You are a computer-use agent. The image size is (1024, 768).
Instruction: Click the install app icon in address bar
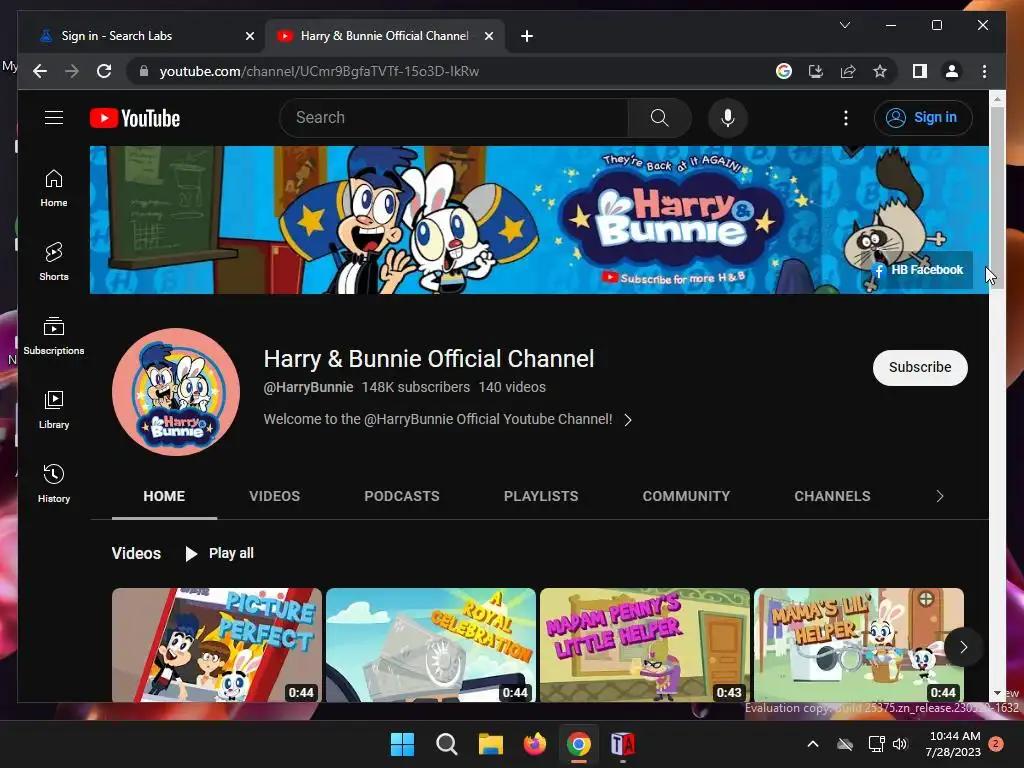tap(816, 71)
